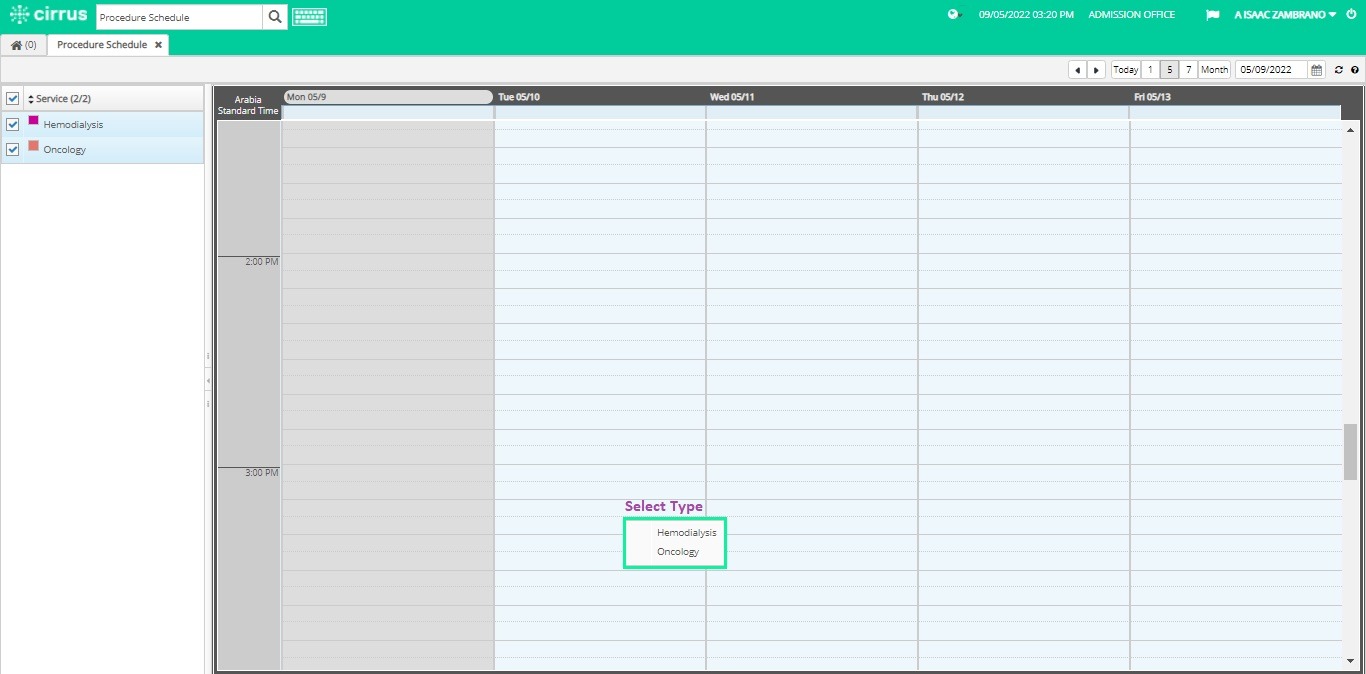Click the flag icon near the username
Screen dimensions: 1366x674
click(x=1211, y=14)
